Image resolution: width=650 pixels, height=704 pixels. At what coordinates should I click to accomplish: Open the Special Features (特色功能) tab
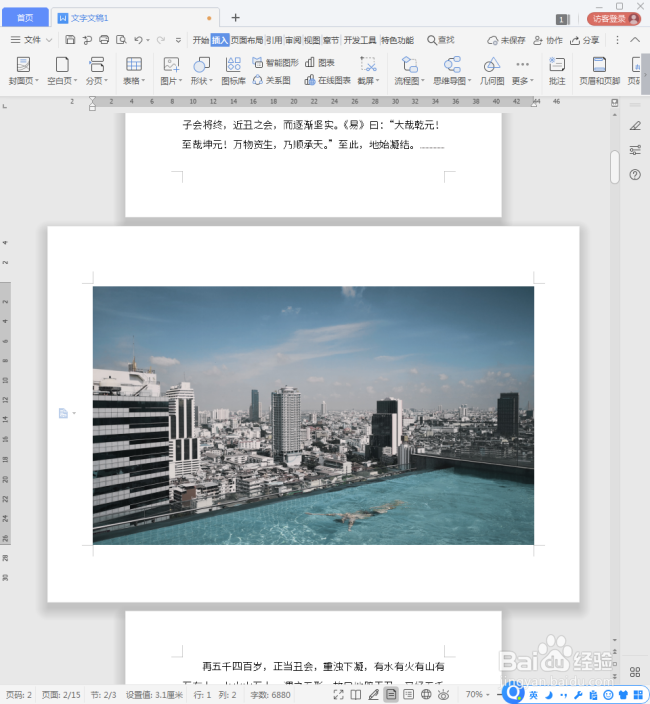pyautogui.click(x=397, y=40)
